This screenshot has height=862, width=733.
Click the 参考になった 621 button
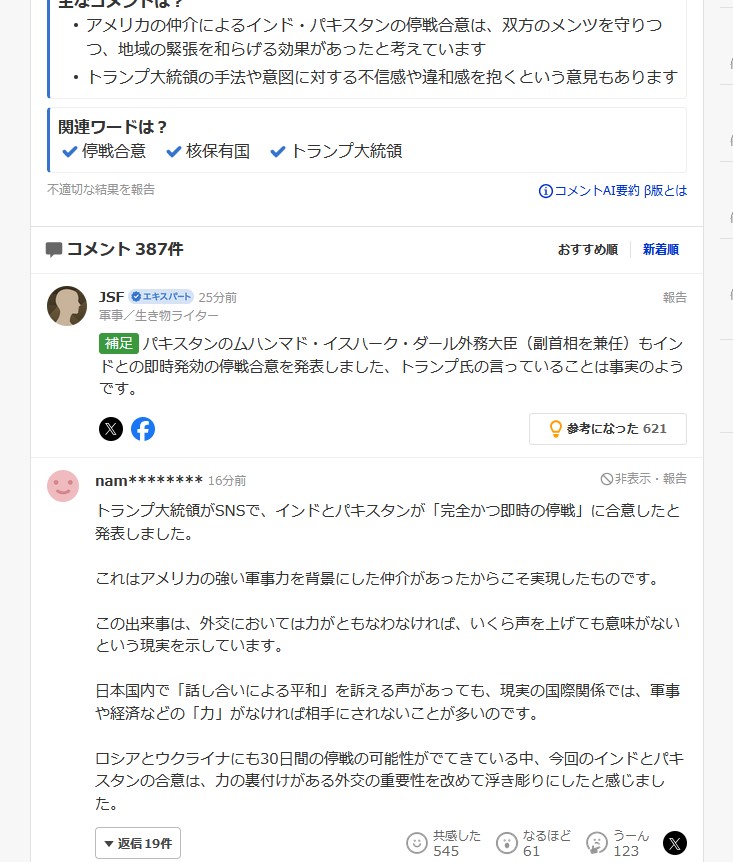pos(608,429)
